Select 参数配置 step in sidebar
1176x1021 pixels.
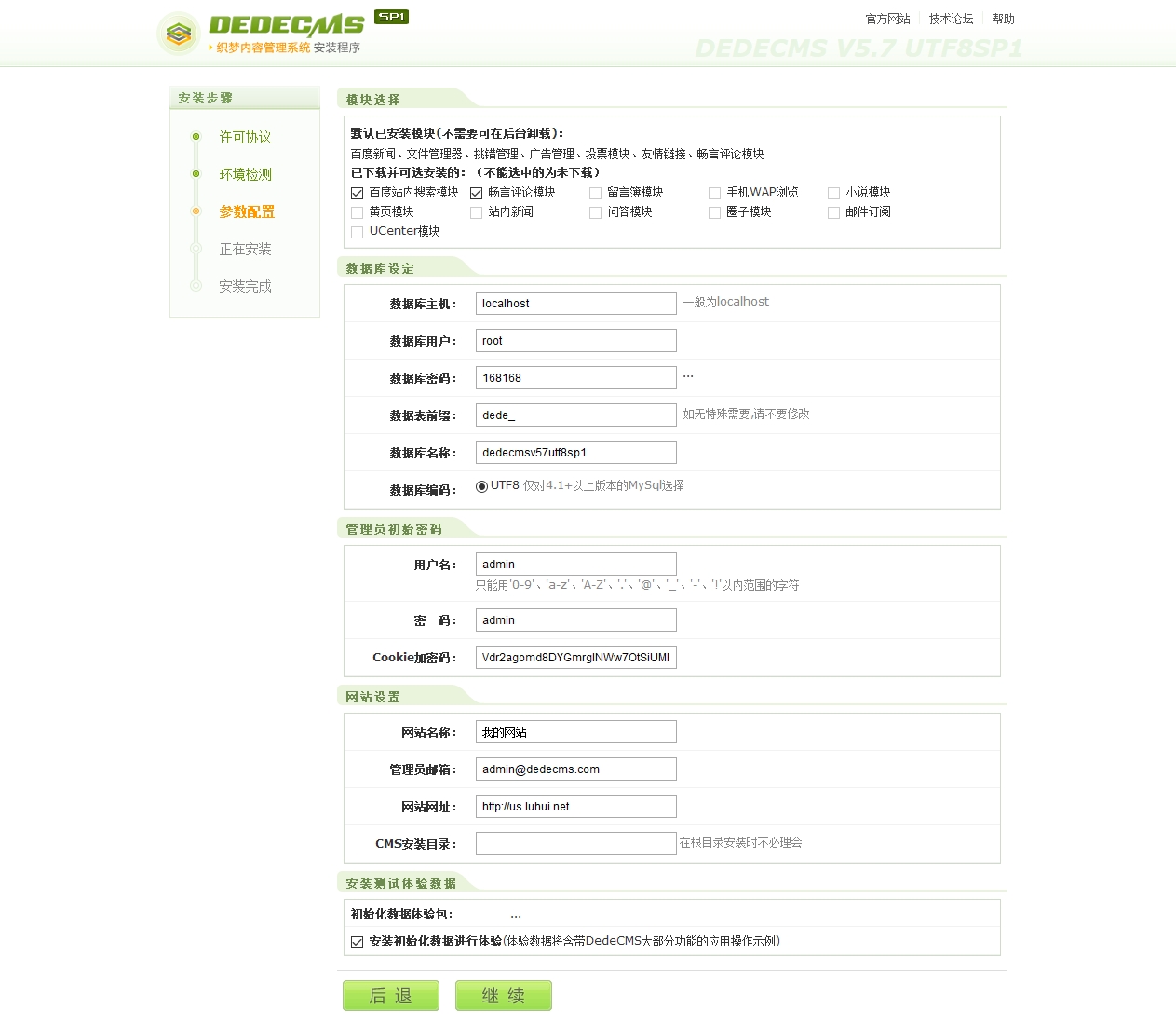[x=247, y=211]
